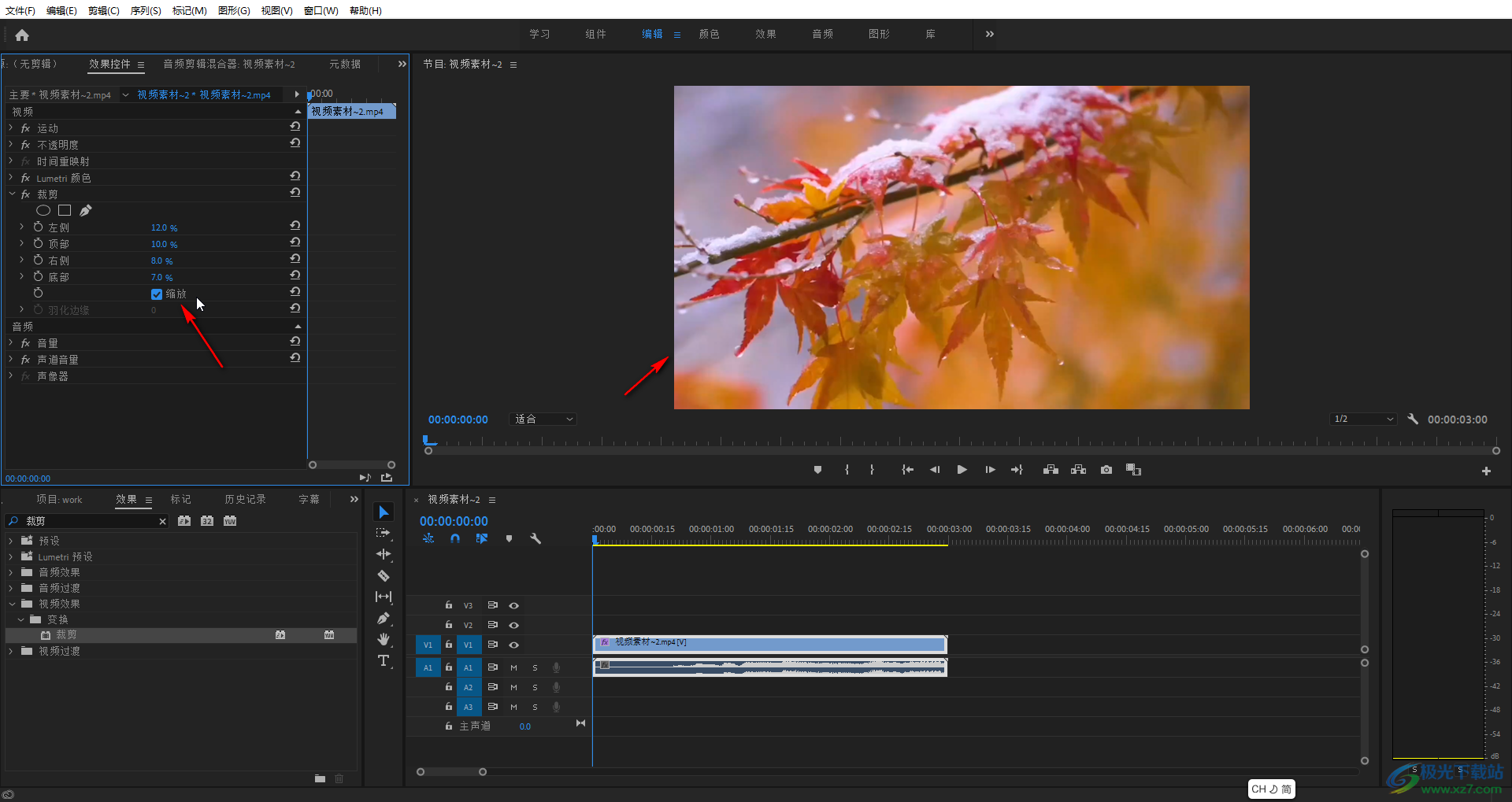Open the 文件(F) menu
1512x802 pixels.
pyautogui.click(x=20, y=10)
